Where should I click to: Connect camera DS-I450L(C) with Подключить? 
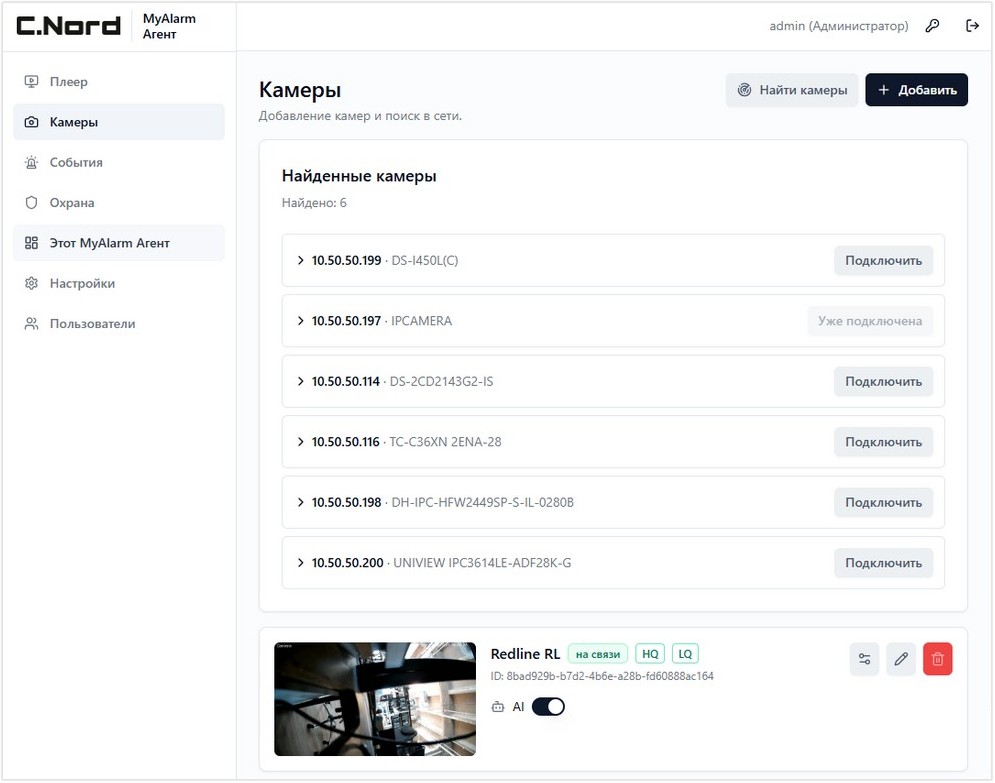tap(883, 261)
